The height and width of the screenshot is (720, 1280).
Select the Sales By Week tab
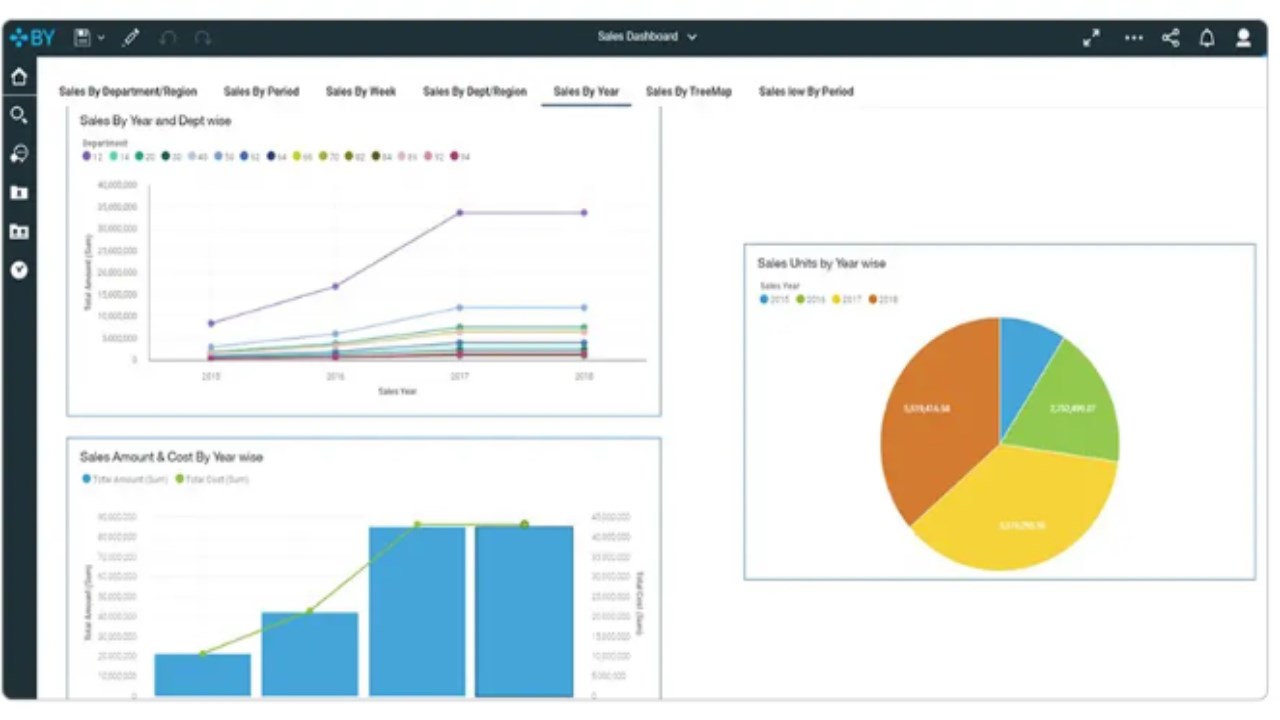[361, 91]
